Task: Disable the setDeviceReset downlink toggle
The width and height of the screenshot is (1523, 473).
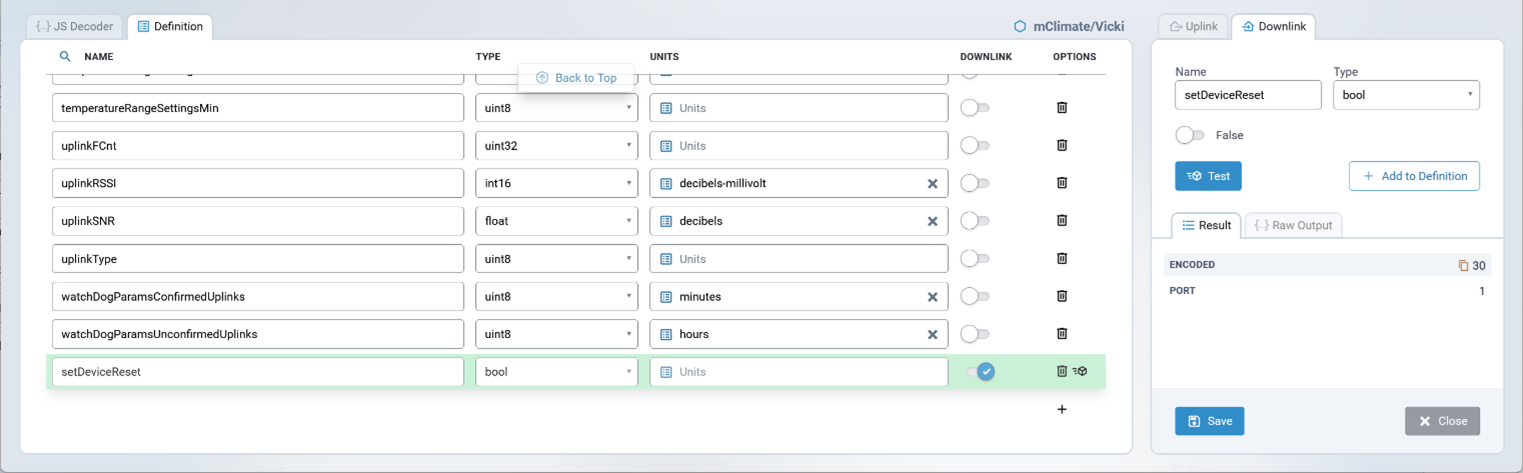Action: 980,372
